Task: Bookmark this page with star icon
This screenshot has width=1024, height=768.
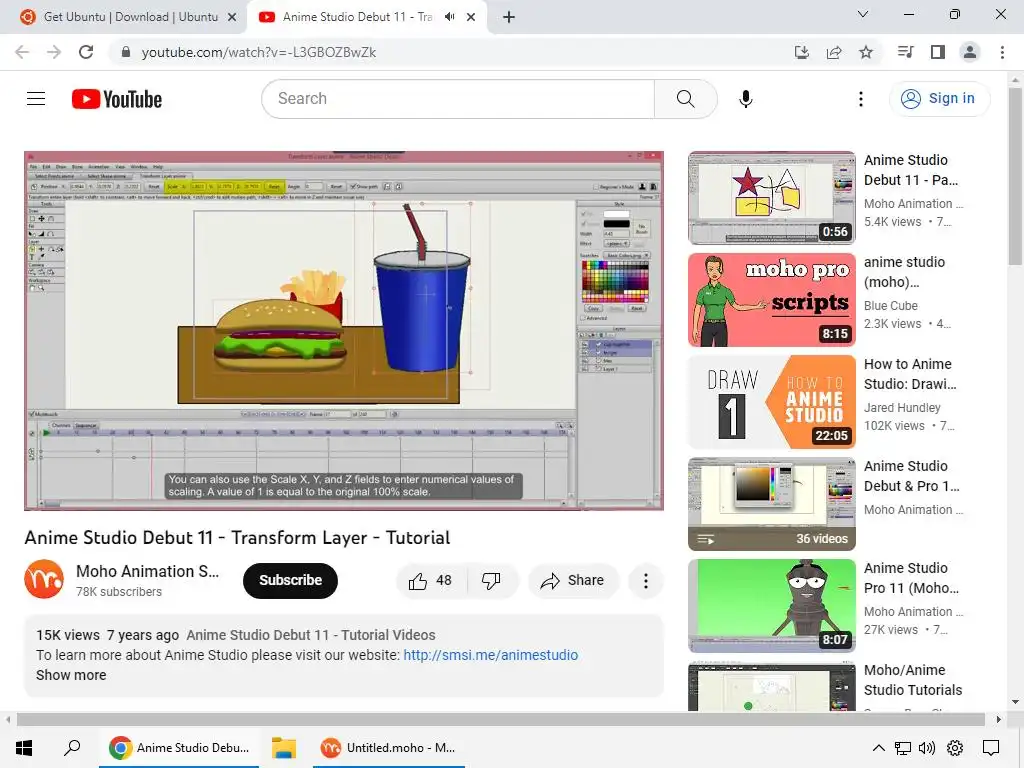Action: coord(866,52)
